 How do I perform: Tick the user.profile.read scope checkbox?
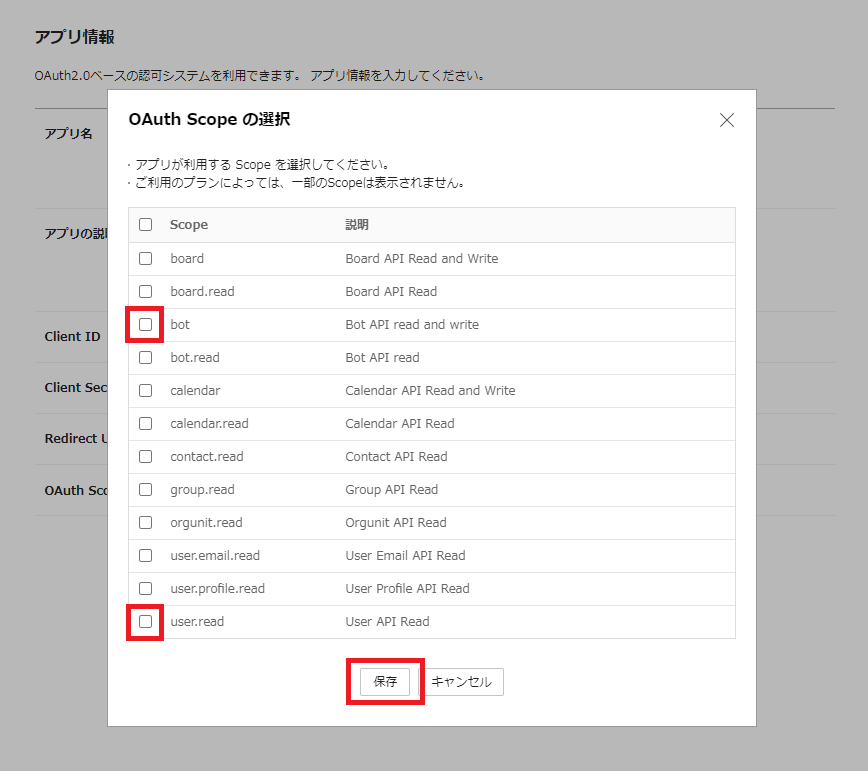(146, 588)
